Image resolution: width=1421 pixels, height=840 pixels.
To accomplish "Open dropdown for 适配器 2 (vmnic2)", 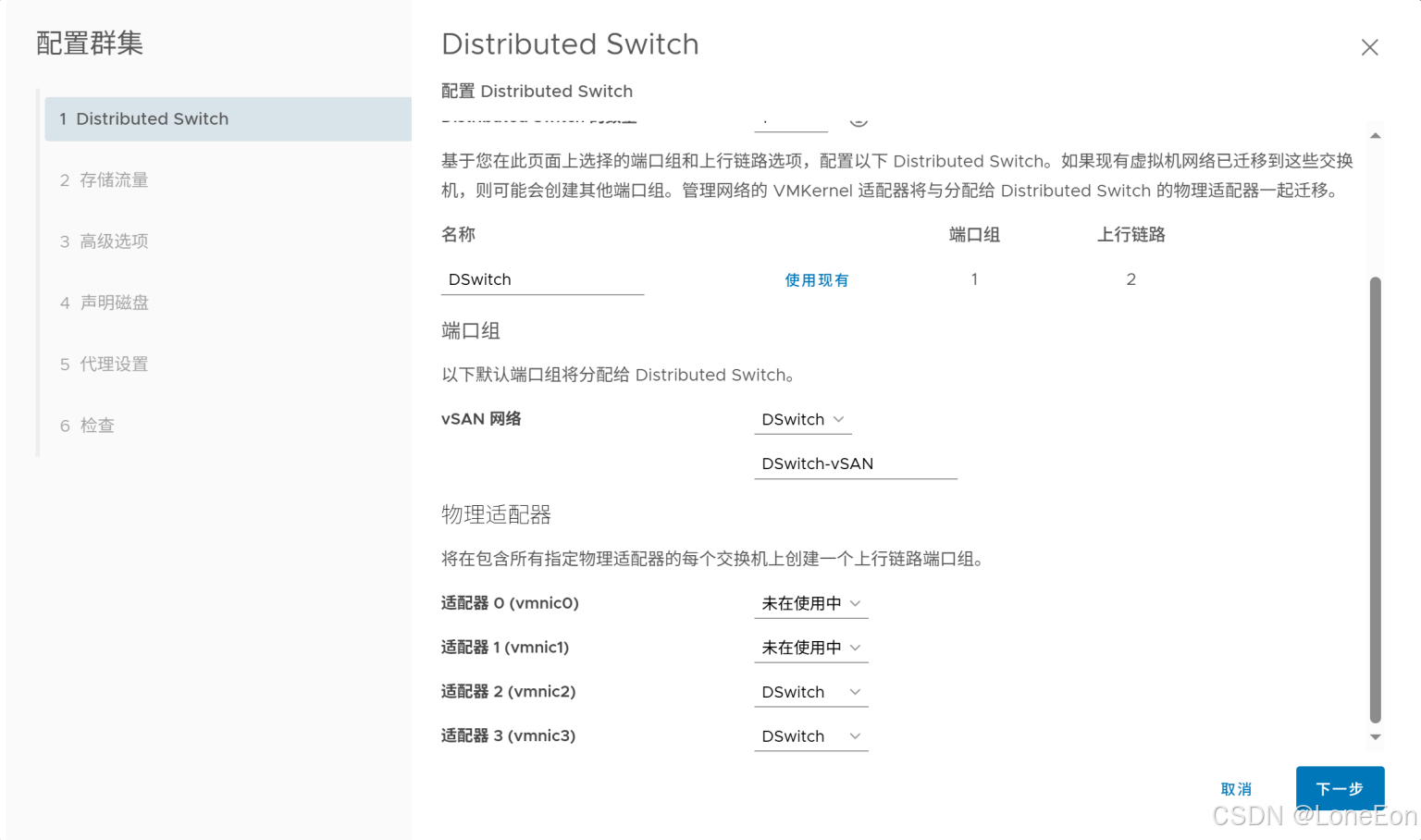I will click(x=811, y=692).
